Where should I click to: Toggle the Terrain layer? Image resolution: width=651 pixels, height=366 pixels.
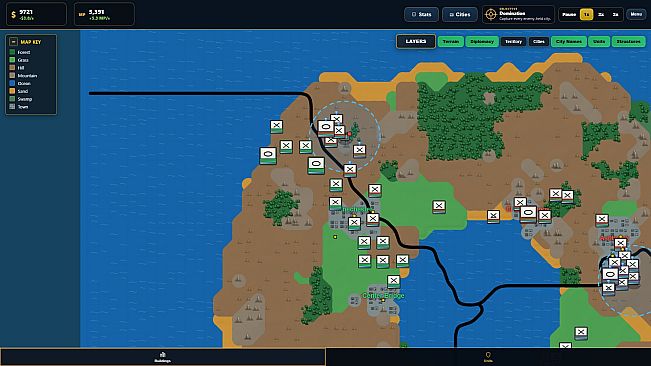click(x=450, y=41)
